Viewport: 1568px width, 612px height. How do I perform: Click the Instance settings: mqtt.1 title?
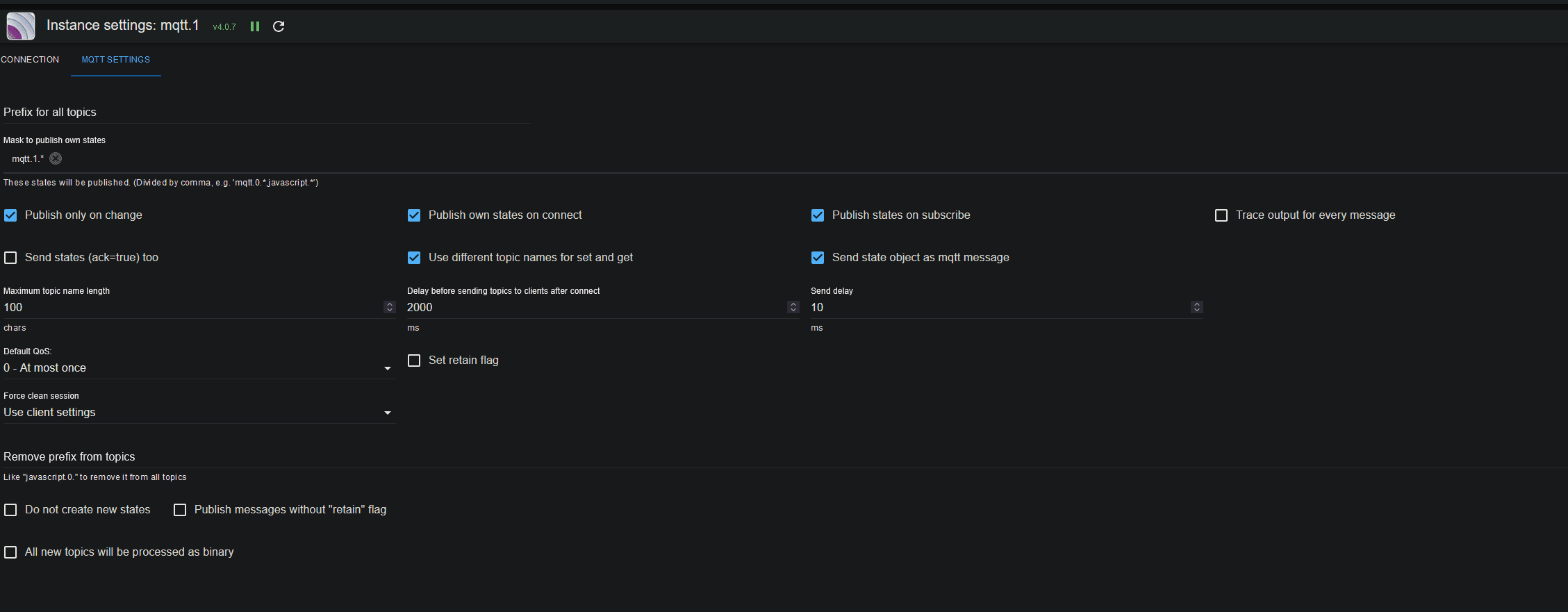tap(123, 26)
